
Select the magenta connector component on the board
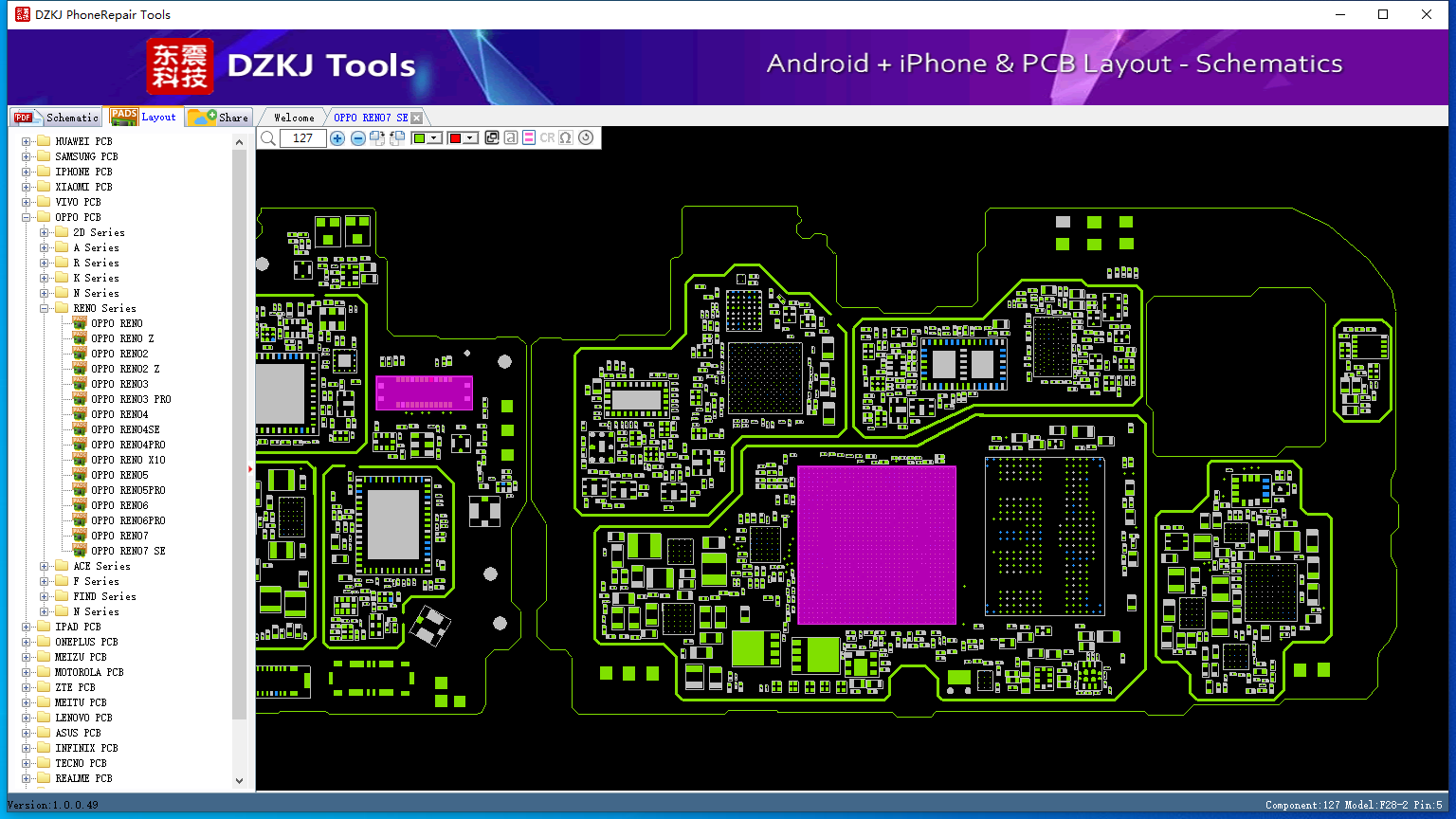pyautogui.click(x=424, y=392)
